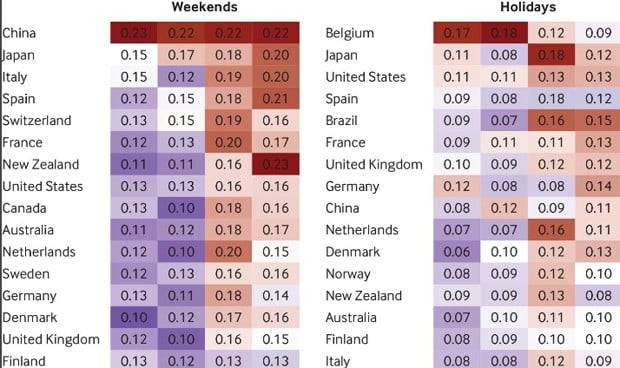
Task: Click the 0.07 cell in Brazil holidays row
Action: [x=504, y=120]
